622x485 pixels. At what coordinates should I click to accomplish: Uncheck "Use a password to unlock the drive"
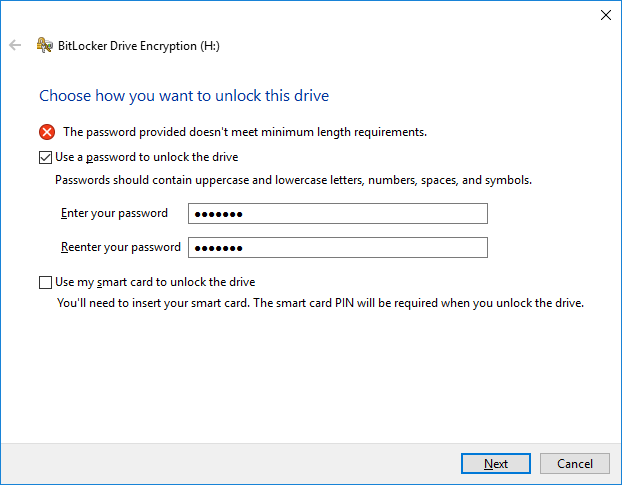point(45,157)
